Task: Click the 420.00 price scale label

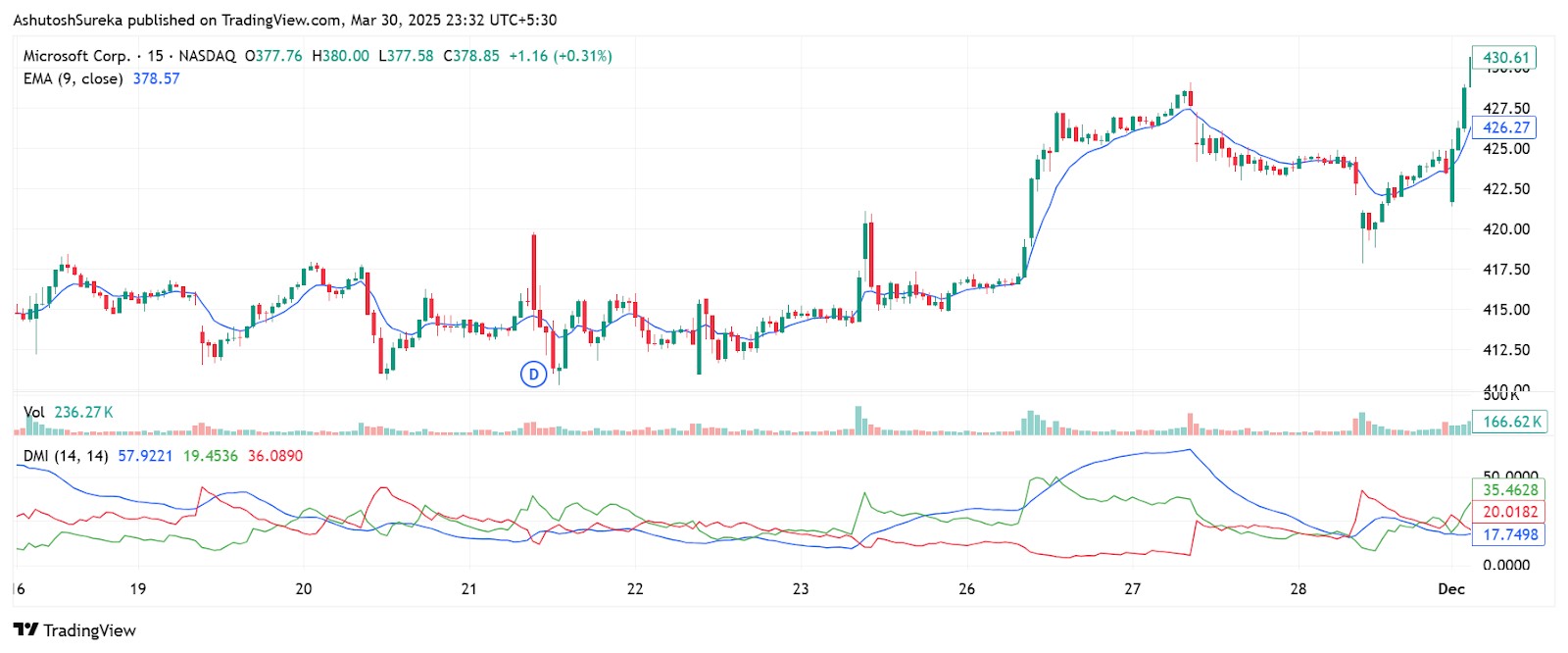Action: click(x=1506, y=228)
